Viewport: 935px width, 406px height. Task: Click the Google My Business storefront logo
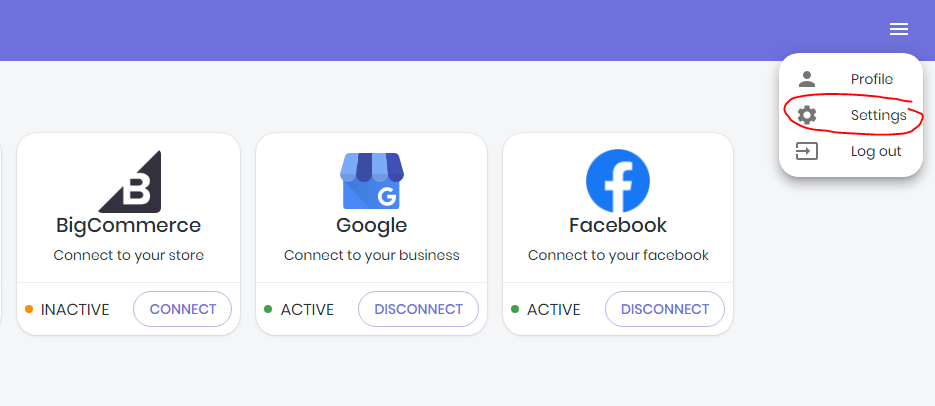click(371, 181)
